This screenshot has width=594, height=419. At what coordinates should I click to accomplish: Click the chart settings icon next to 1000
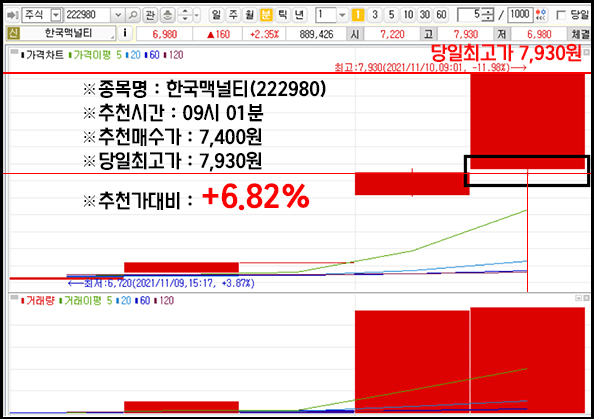click(x=541, y=15)
